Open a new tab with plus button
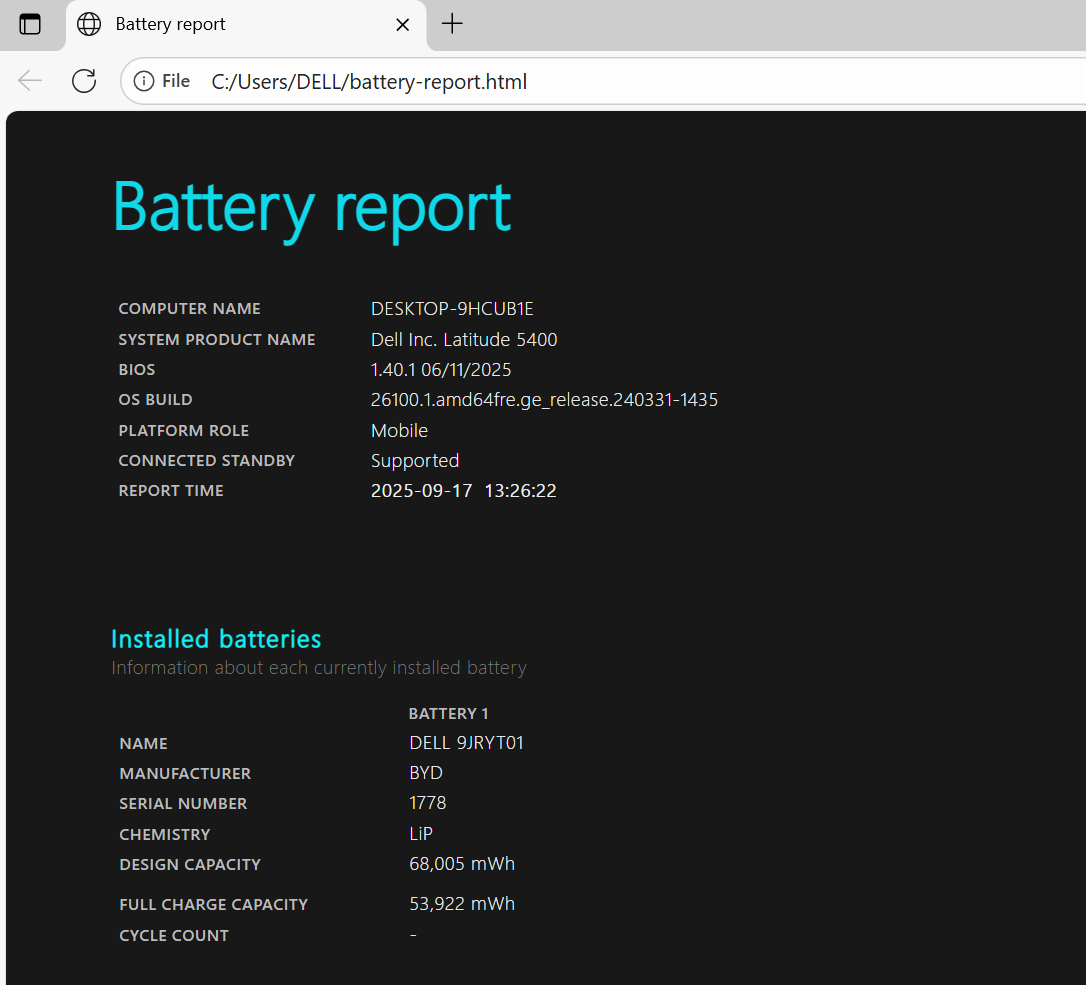This screenshot has height=985, width=1086. 452,24
